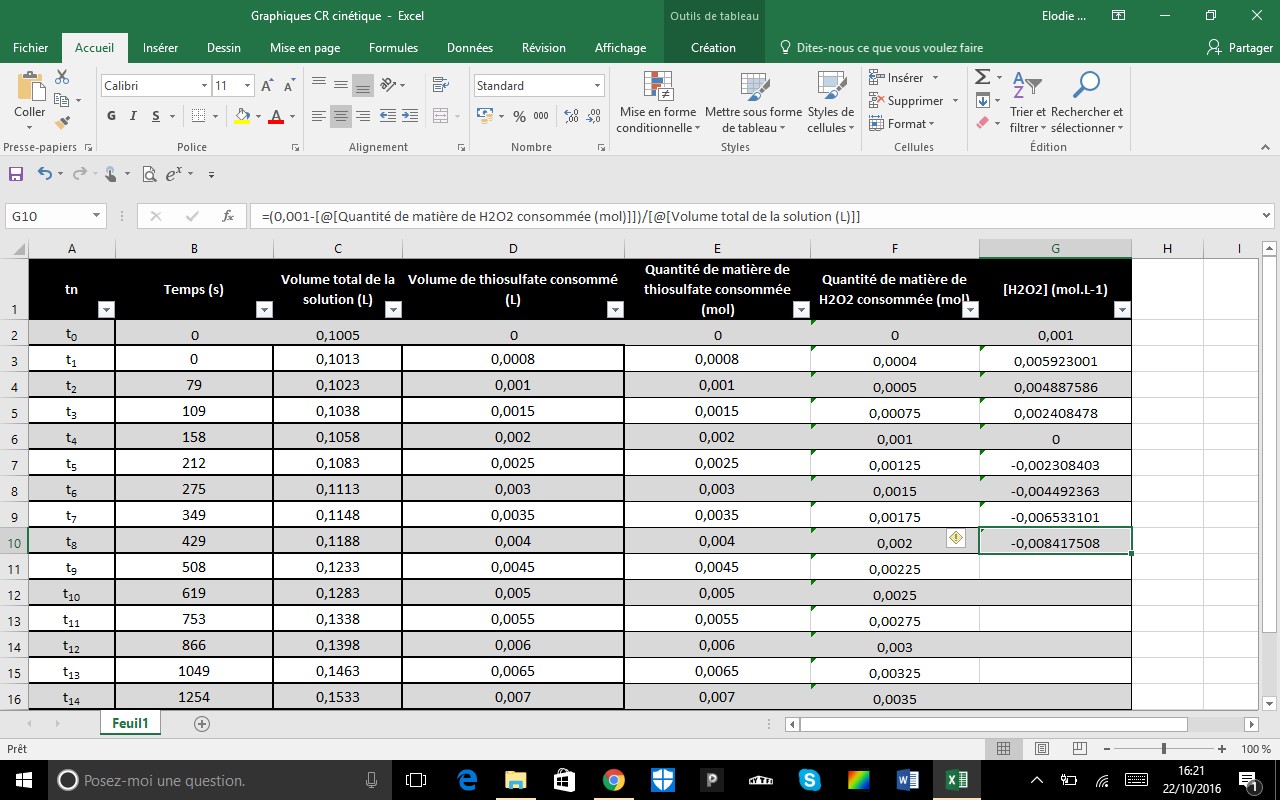Toggle underline (S) formatting
The width and height of the screenshot is (1280, 800).
tap(156, 116)
